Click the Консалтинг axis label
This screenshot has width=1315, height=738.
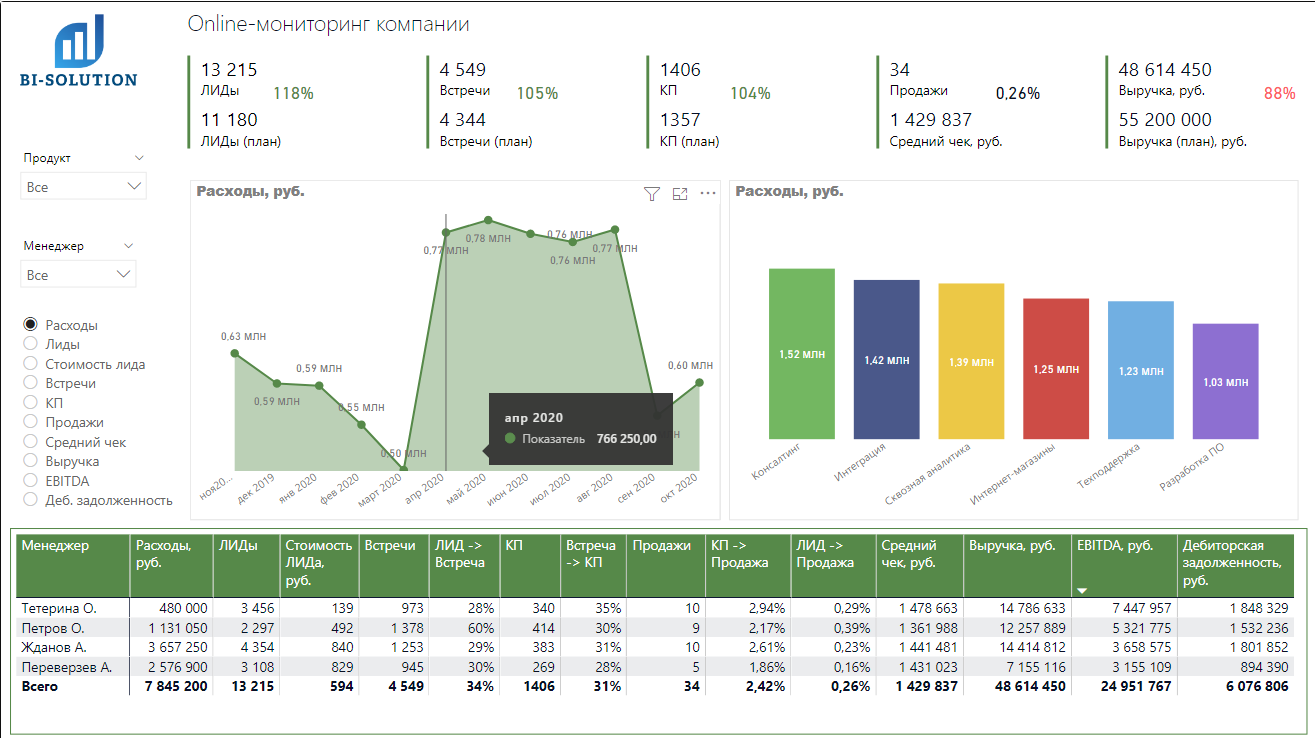(x=779, y=461)
